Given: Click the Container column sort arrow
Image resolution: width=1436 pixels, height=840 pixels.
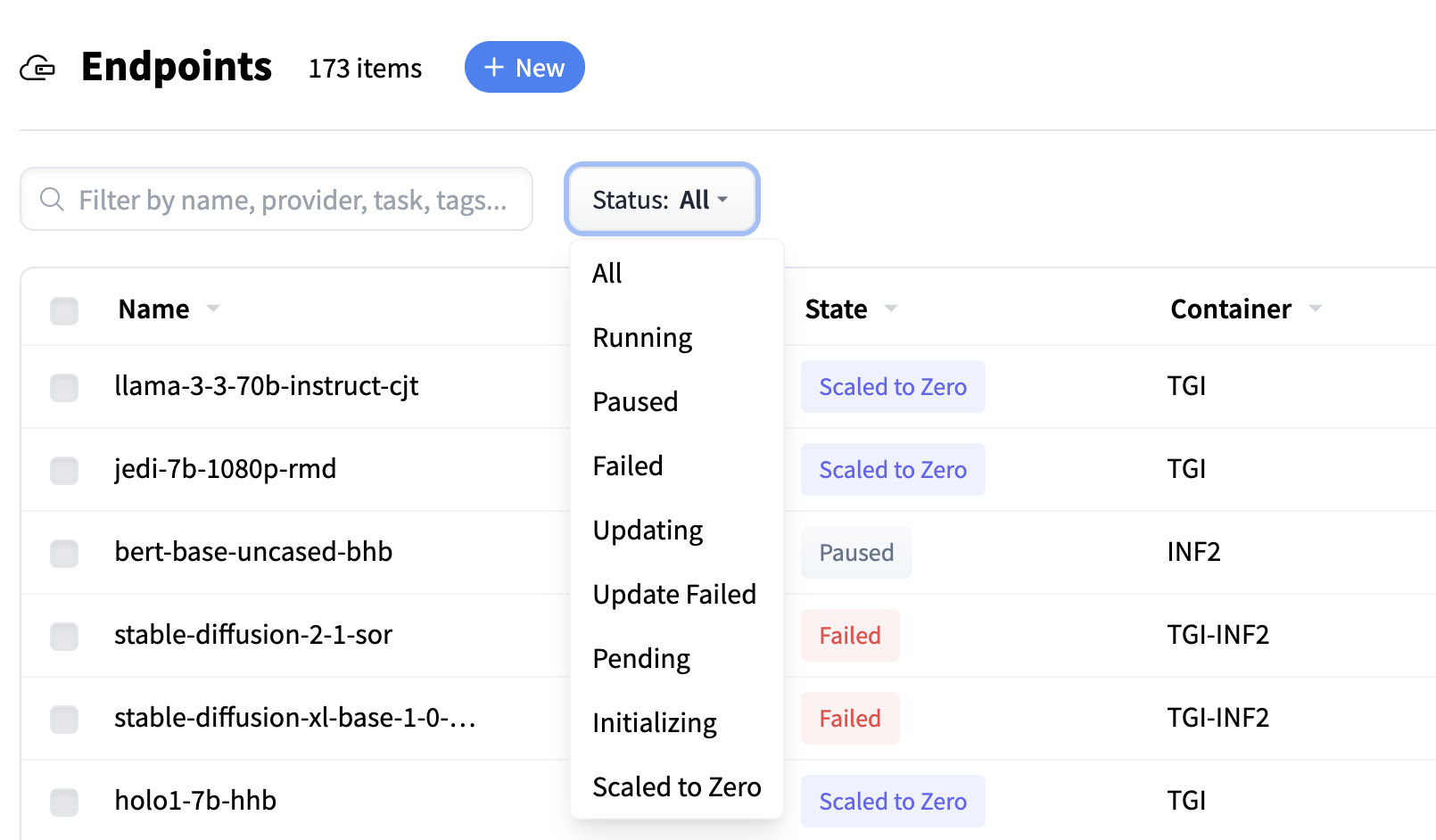Looking at the screenshot, I should [1316, 309].
